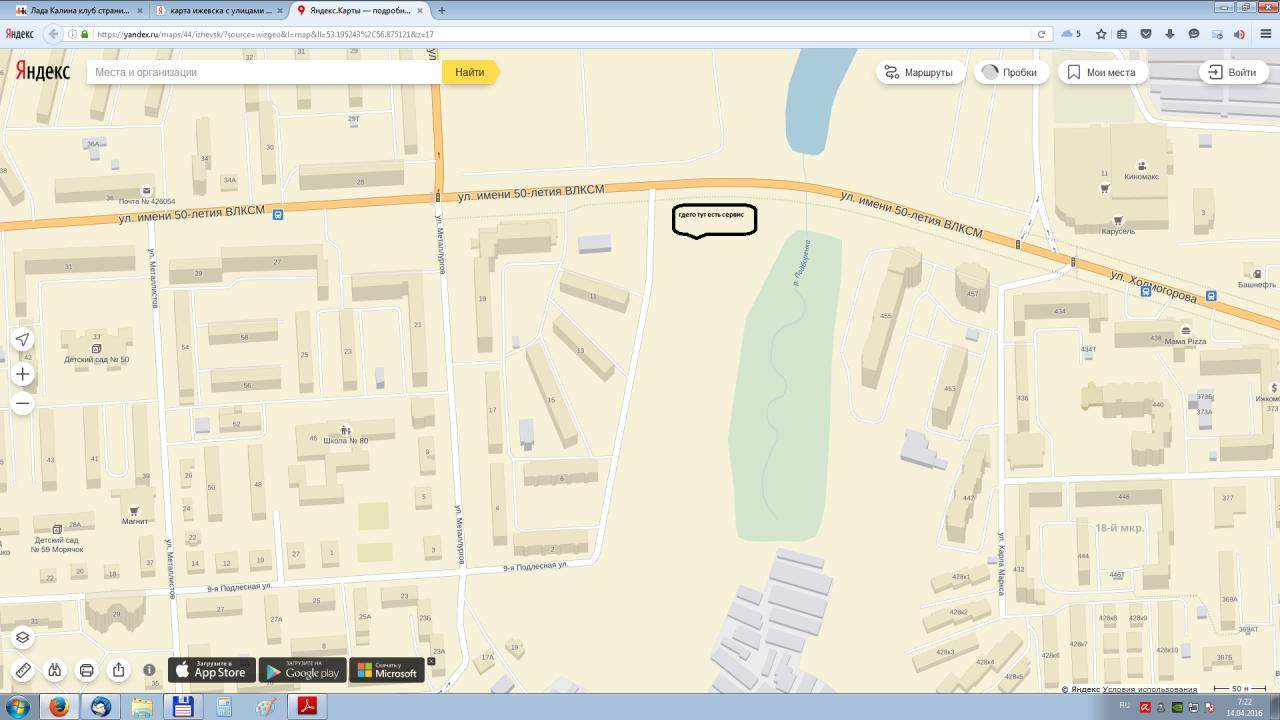The width and height of the screenshot is (1280, 720).
Task: Toggle the Пробки traffic layer
Action: (x=1010, y=72)
